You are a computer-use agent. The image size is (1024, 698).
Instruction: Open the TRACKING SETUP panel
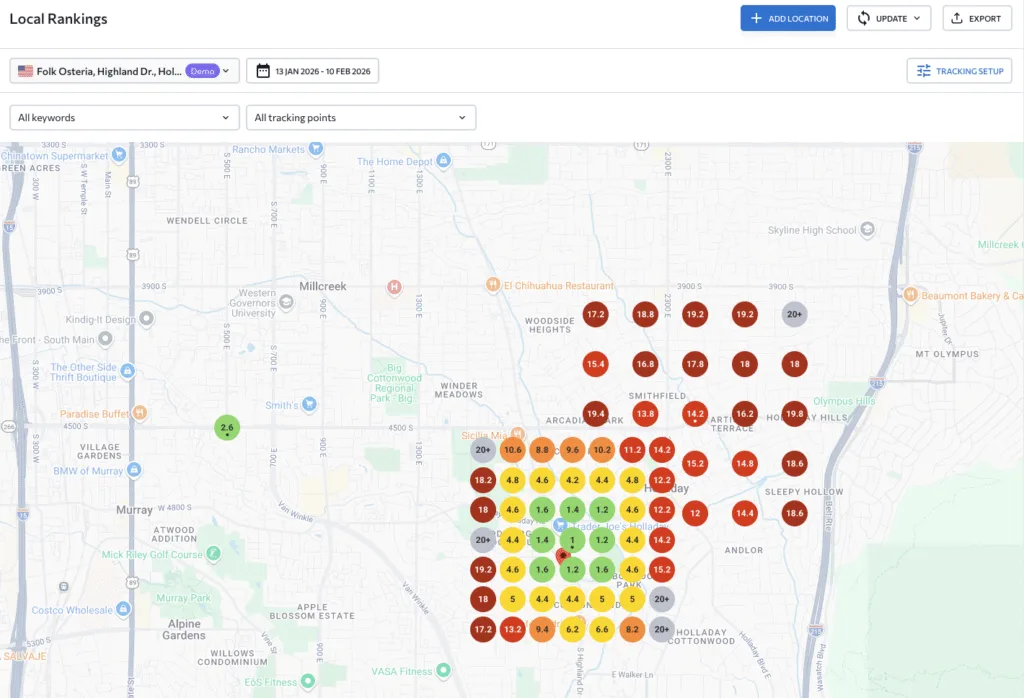[x=959, y=70]
